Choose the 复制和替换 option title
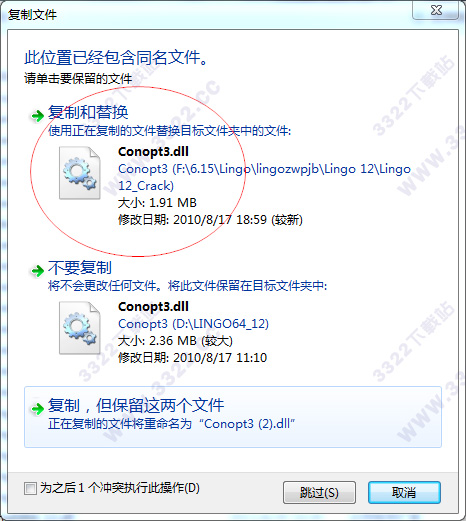The width and height of the screenshot is (466, 521). pyautogui.click(x=88, y=112)
